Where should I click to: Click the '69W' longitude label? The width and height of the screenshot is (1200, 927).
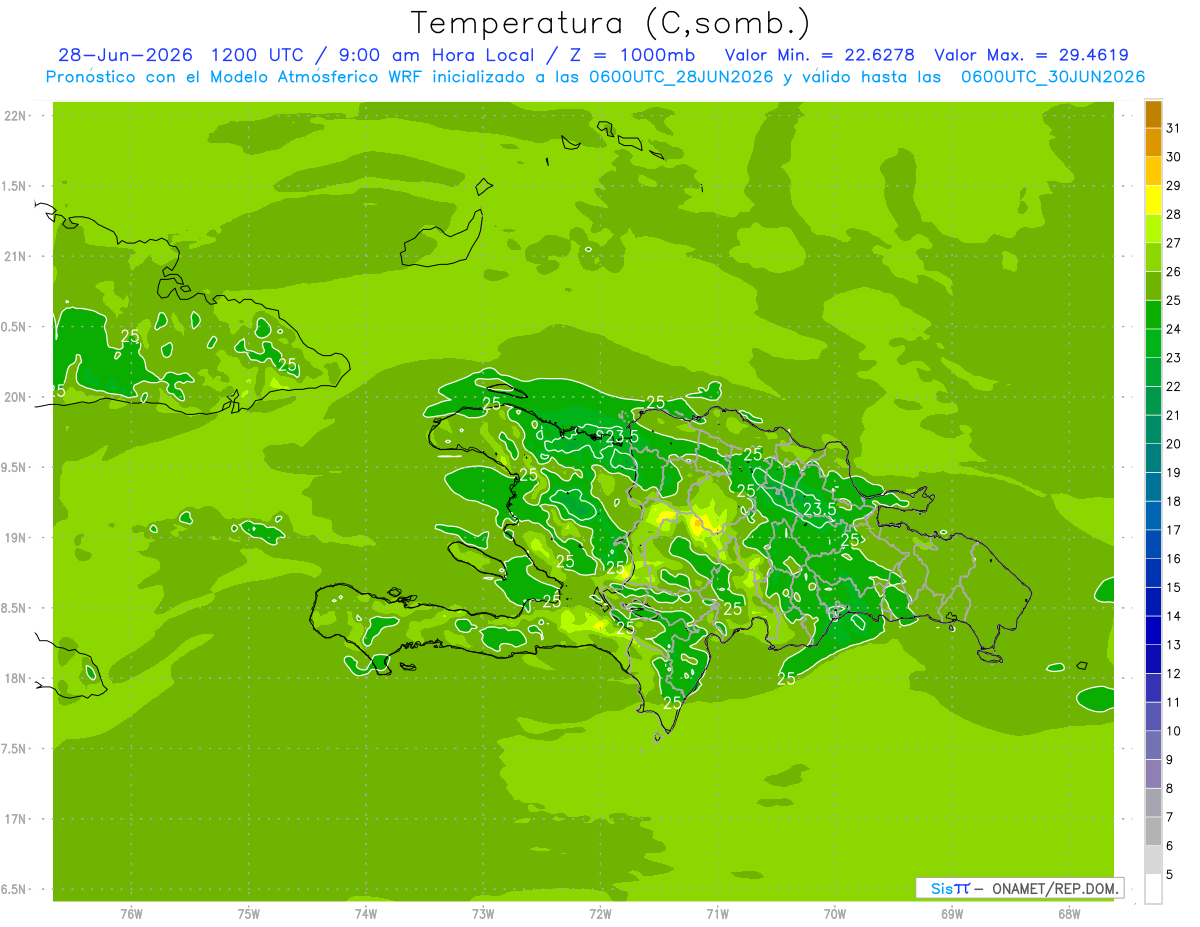[x=952, y=914]
